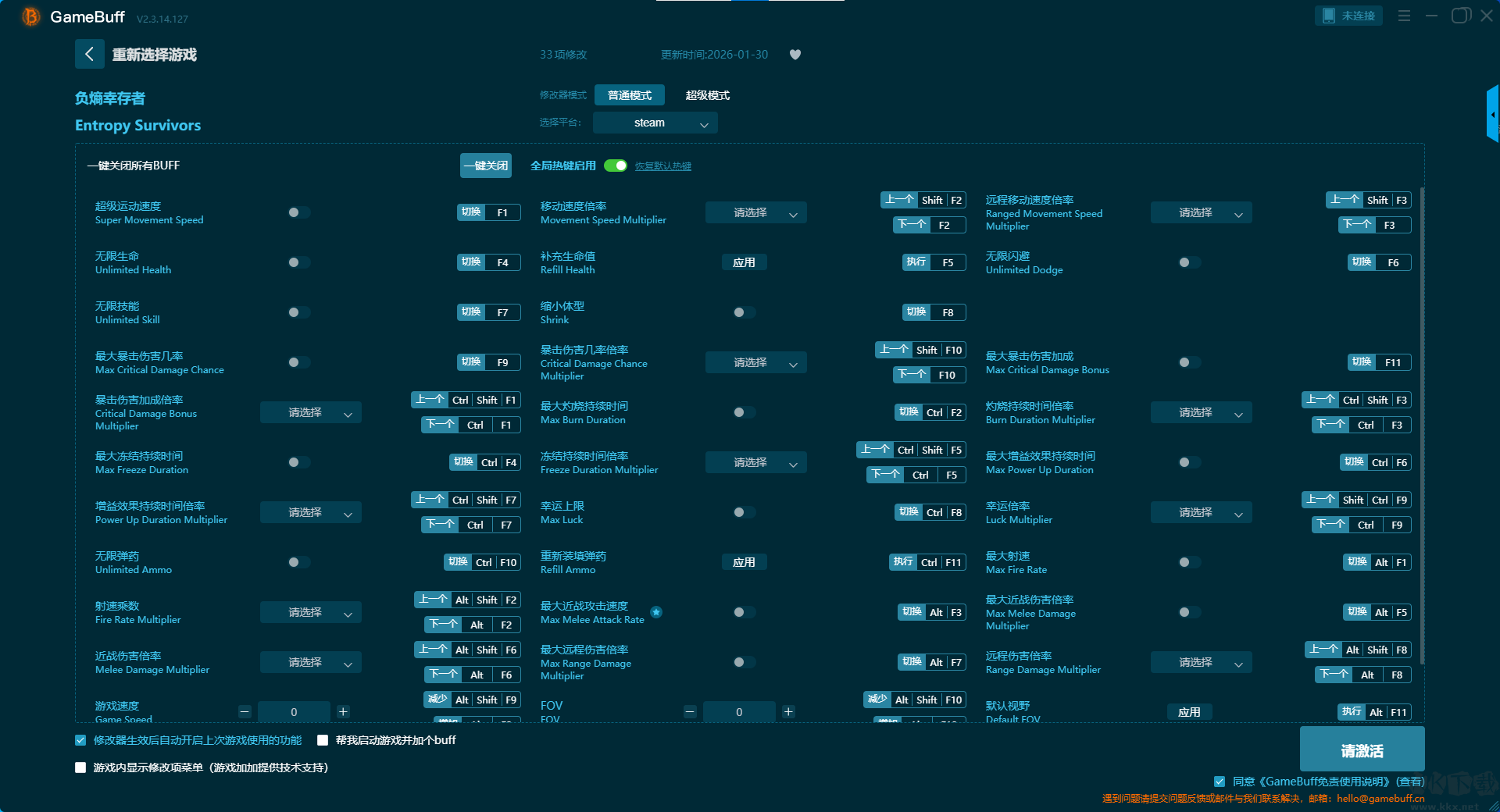The image size is (1500, 812).
Task: Switch to 超级模式 tab
Action: (x=707, y=95)
